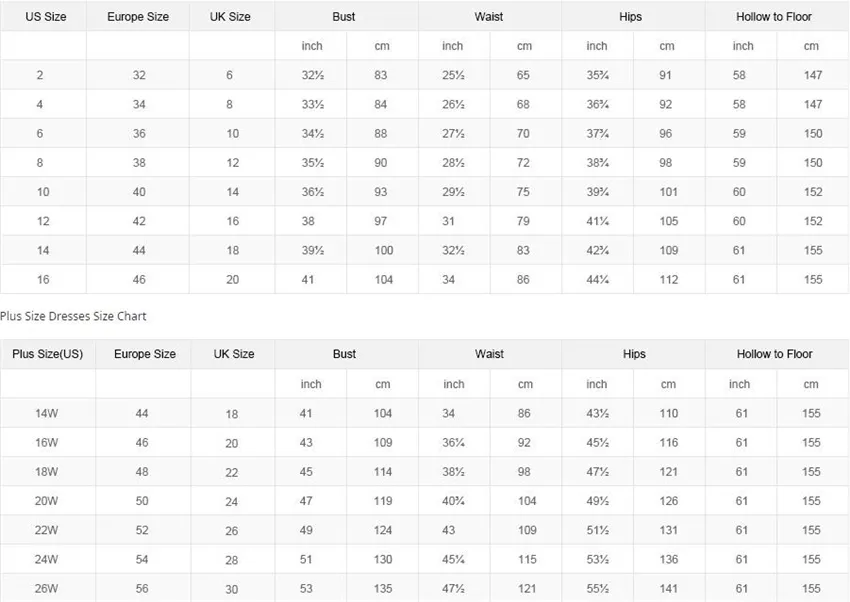Select the 20W size cell

(x=46, y=501)
